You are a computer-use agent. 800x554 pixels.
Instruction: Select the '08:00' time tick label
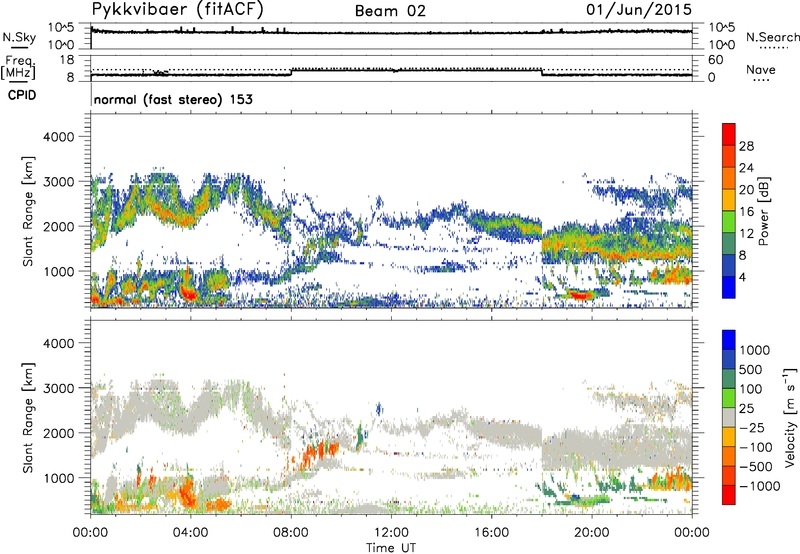pos(291,533)
